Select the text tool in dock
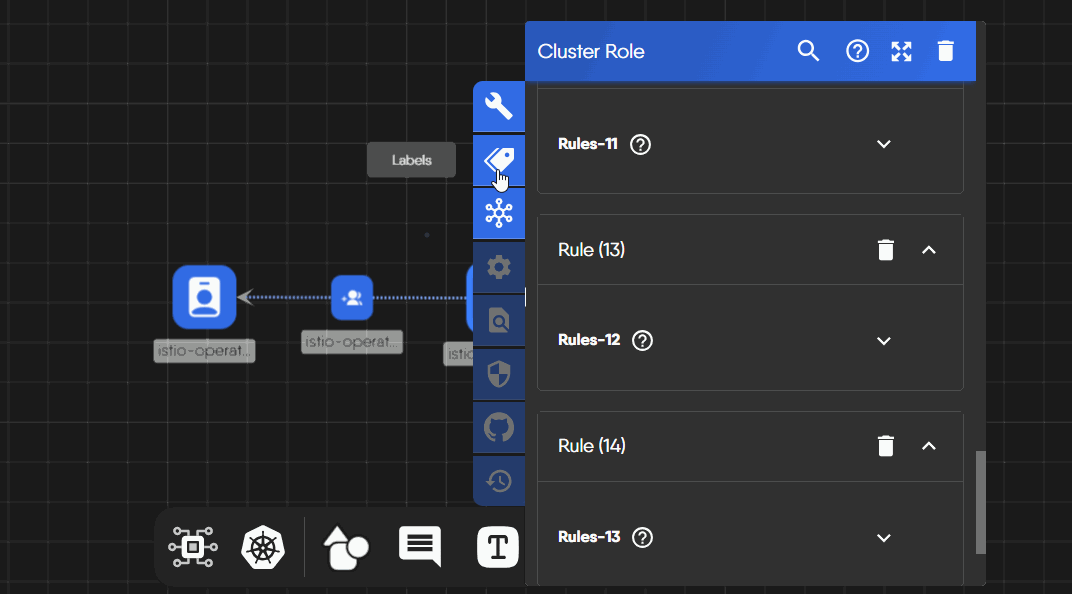The image size is (1072, 594). (497, 547)
